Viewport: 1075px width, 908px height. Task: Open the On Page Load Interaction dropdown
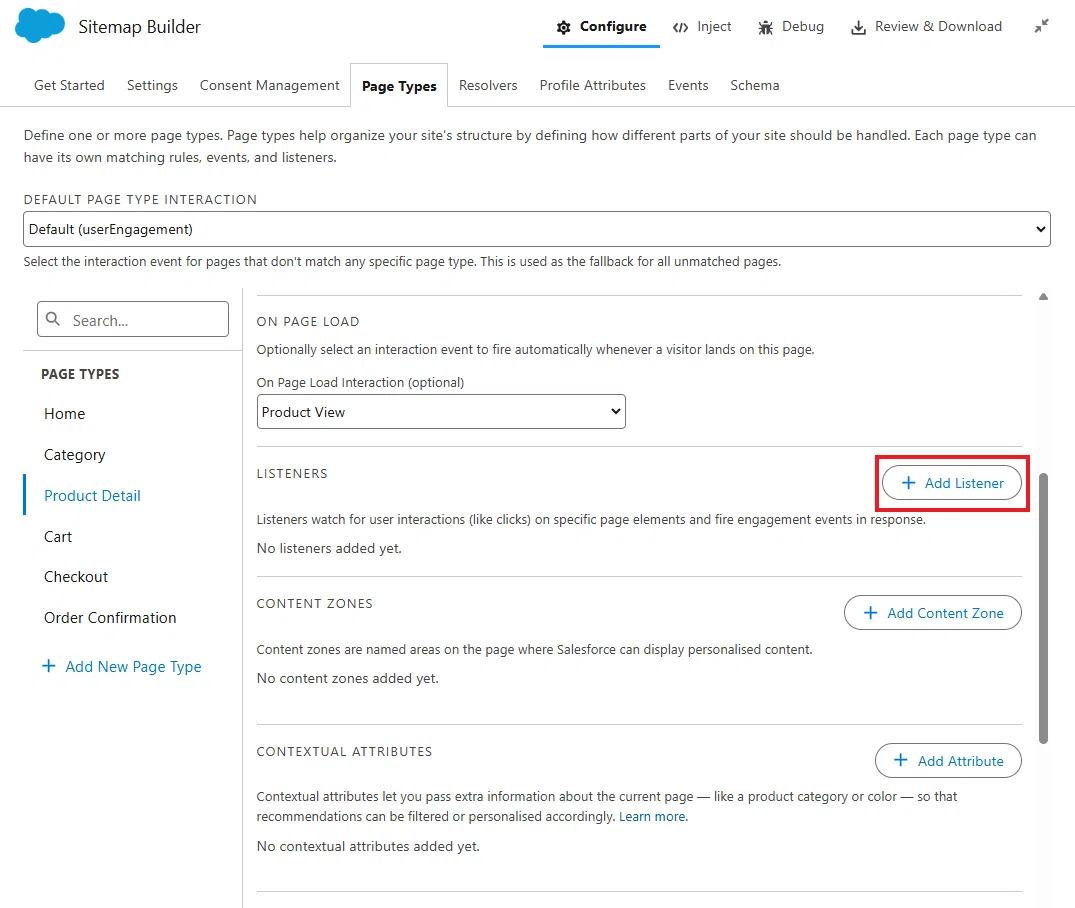click(x=441, y=411)
